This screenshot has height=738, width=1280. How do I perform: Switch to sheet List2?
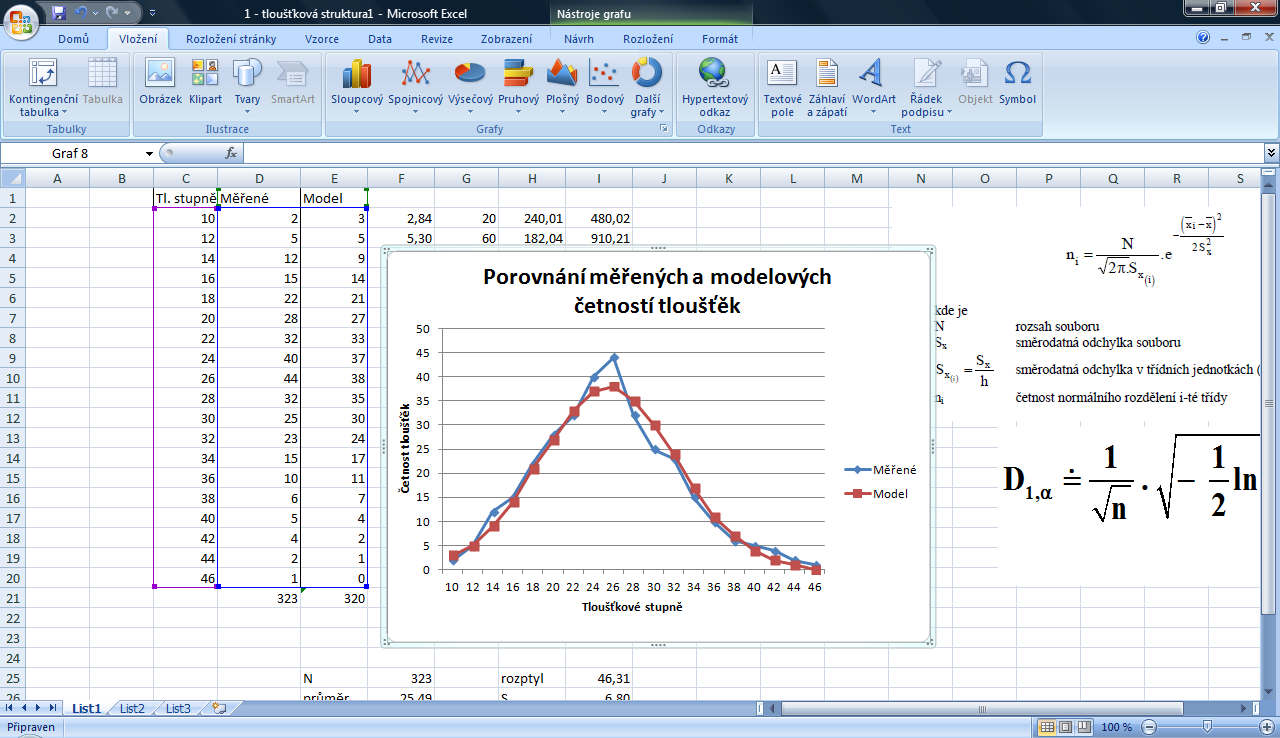pos(132,708)
